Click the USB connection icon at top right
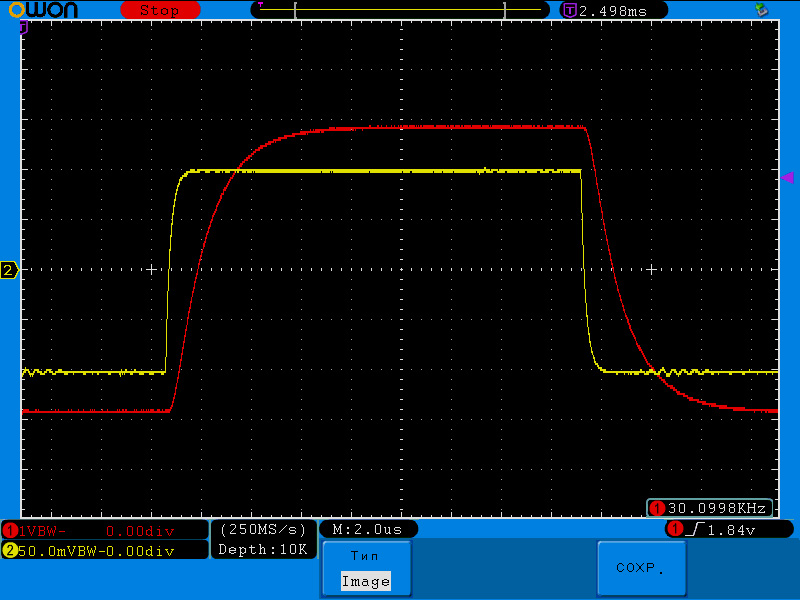 coord(761,9)
